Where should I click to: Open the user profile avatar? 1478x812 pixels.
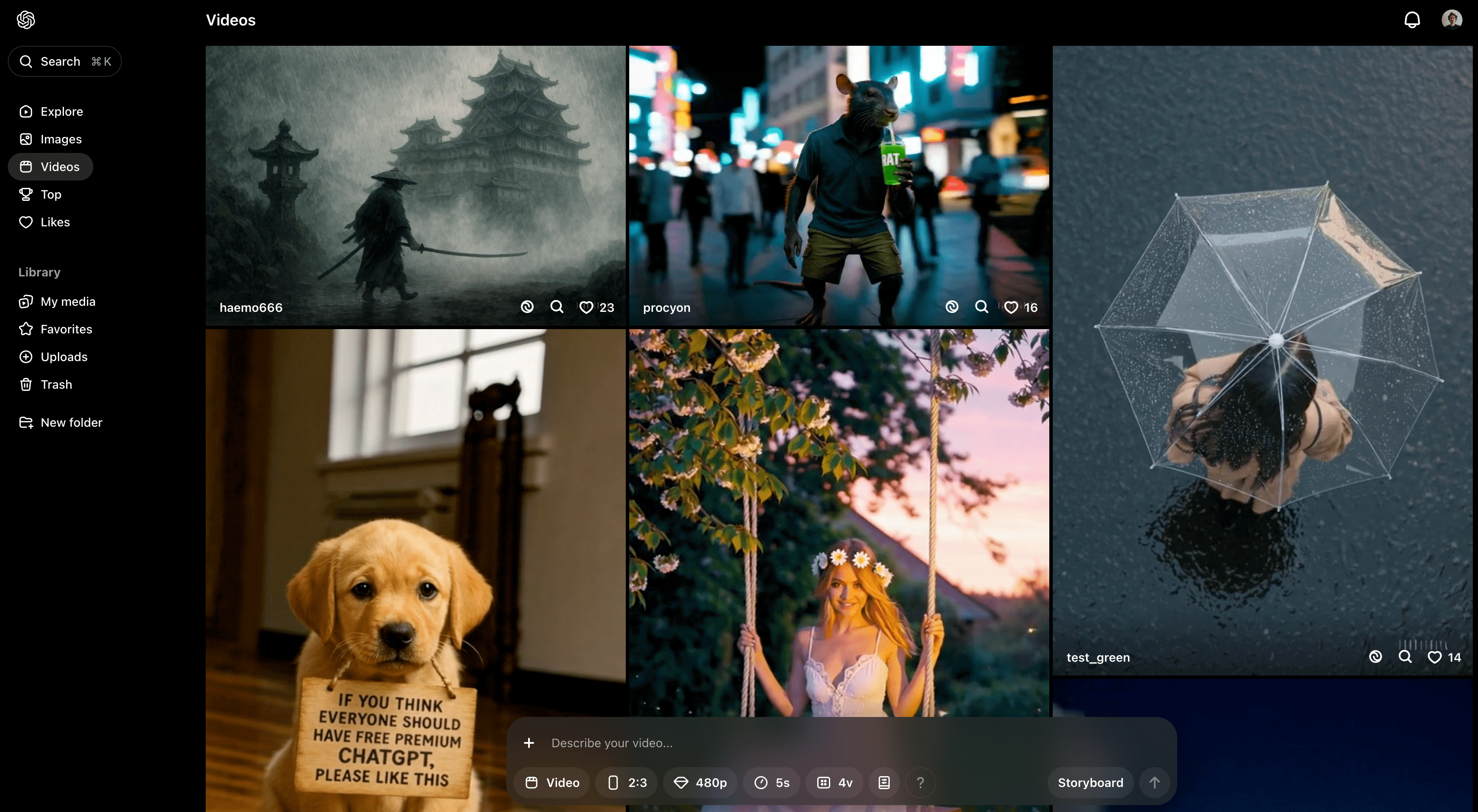(1452, 19)
